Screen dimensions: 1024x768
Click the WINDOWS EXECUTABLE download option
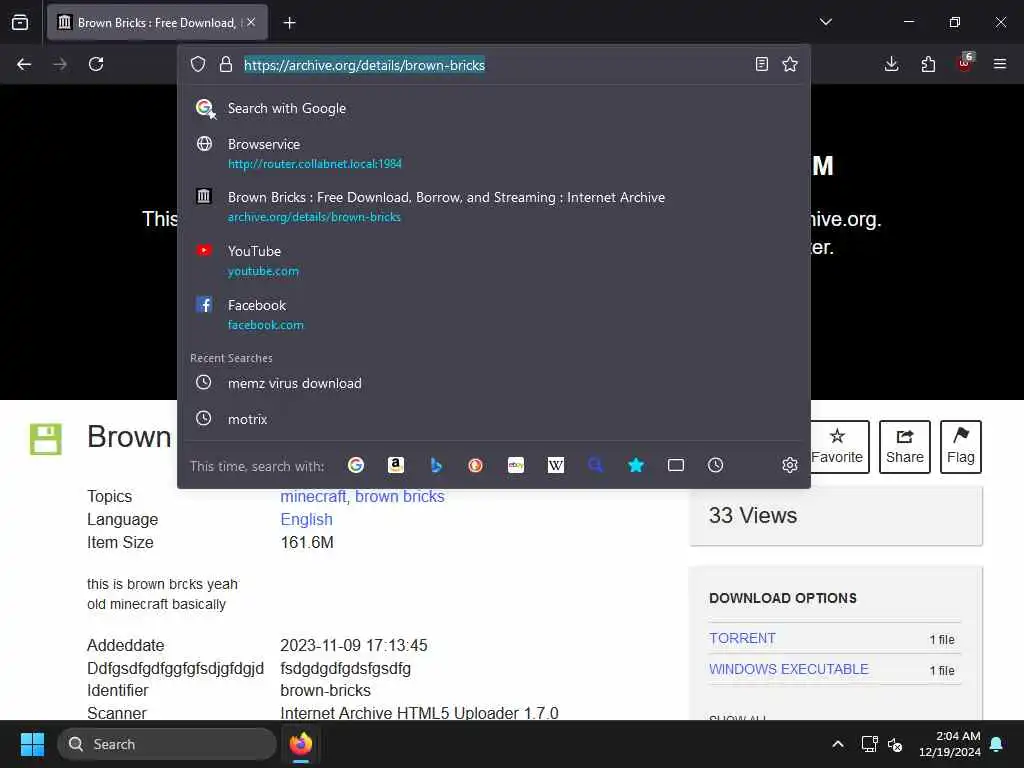click(x=789, y=669)
